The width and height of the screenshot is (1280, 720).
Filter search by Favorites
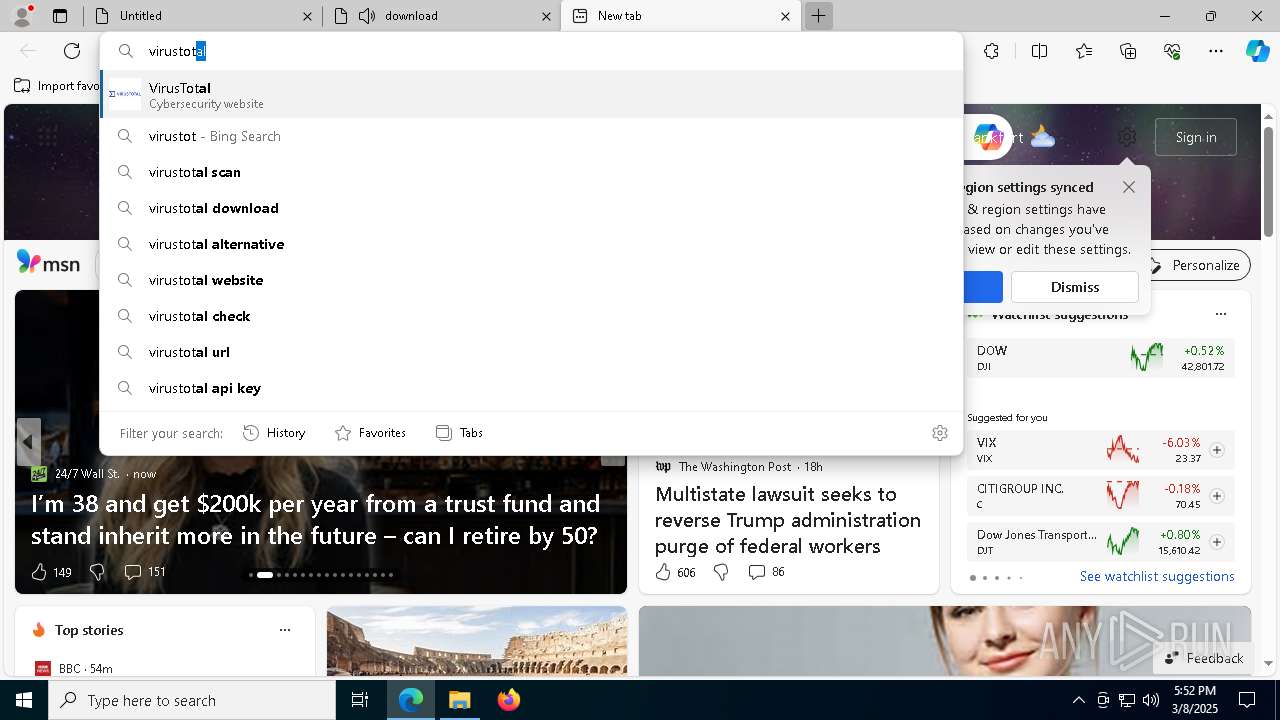coord(371,433)
